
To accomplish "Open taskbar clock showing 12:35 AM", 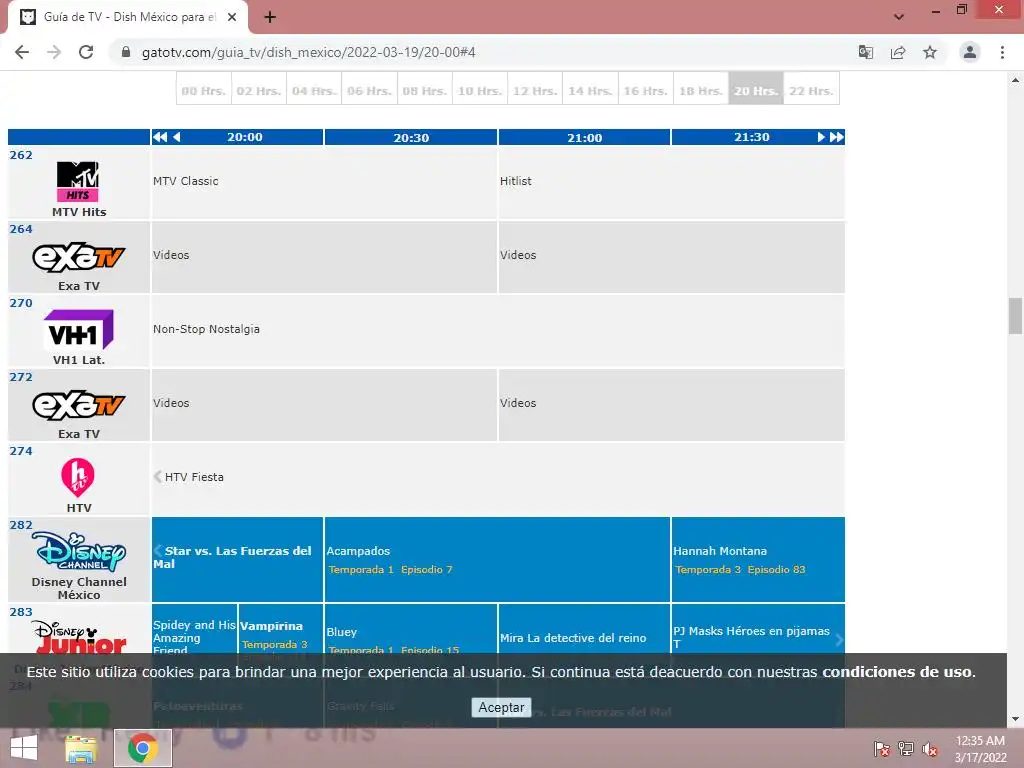I will (x=980, y=749).
